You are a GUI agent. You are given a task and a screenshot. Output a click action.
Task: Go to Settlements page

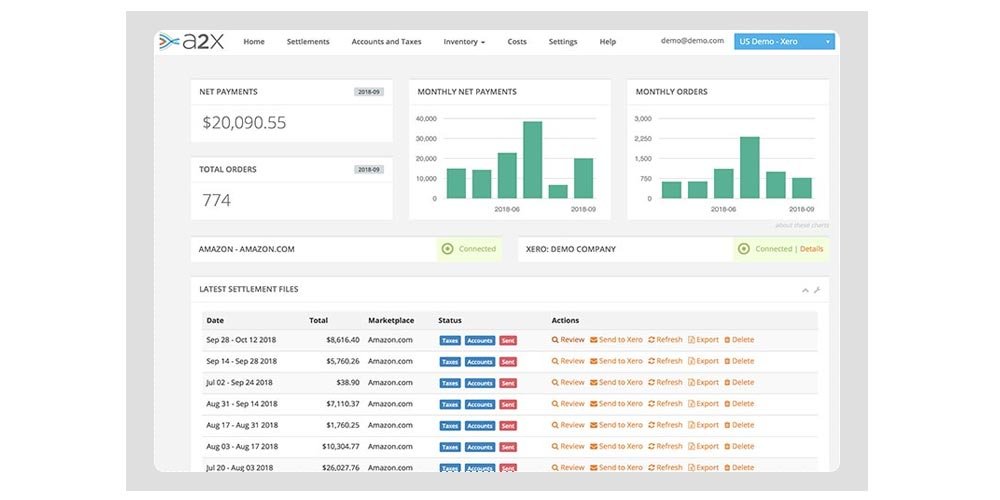pyautogui.click(x=308, y=41)
